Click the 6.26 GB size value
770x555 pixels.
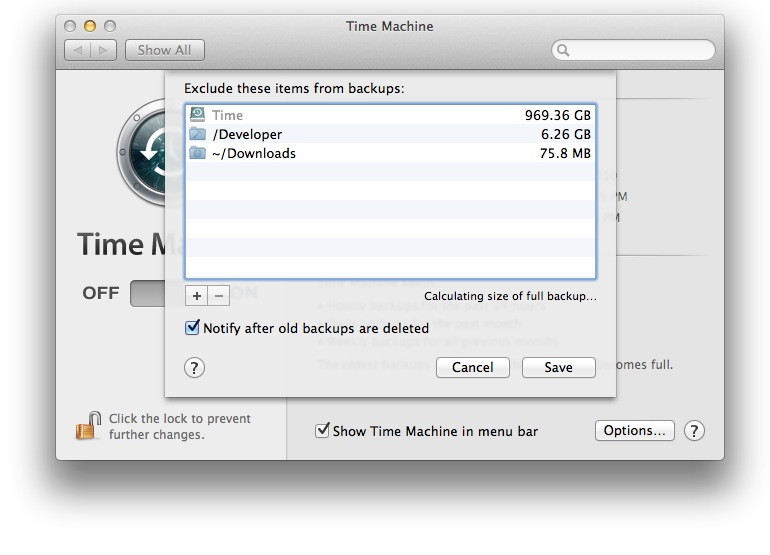coord(566,134)
